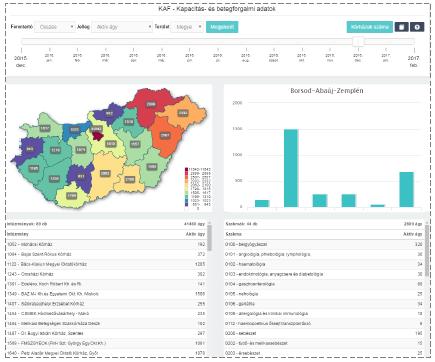This screenshot has height=362, width=435.
Task: Select dark red Budapest area on map
Action: tap(97, 136)
